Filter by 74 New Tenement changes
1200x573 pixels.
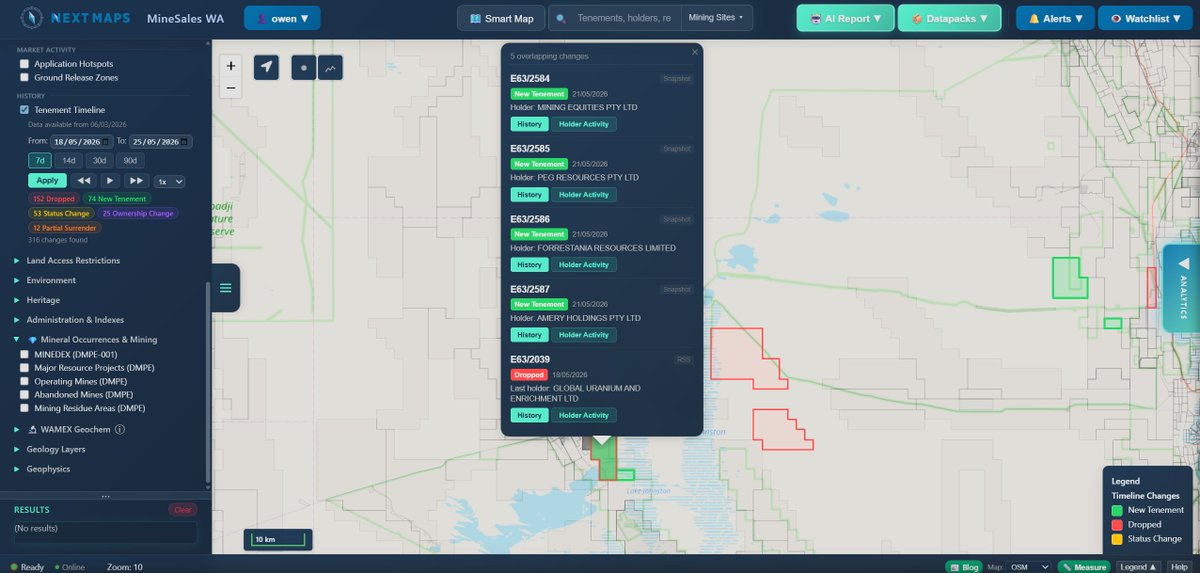[x=119, y=199]
